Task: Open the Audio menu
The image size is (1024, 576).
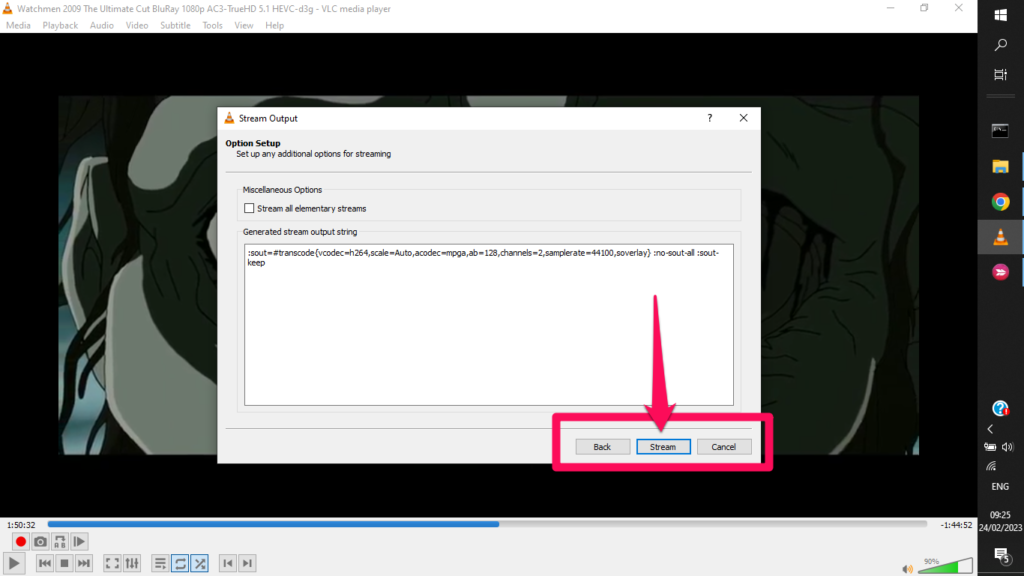Action: coord(101,25)
